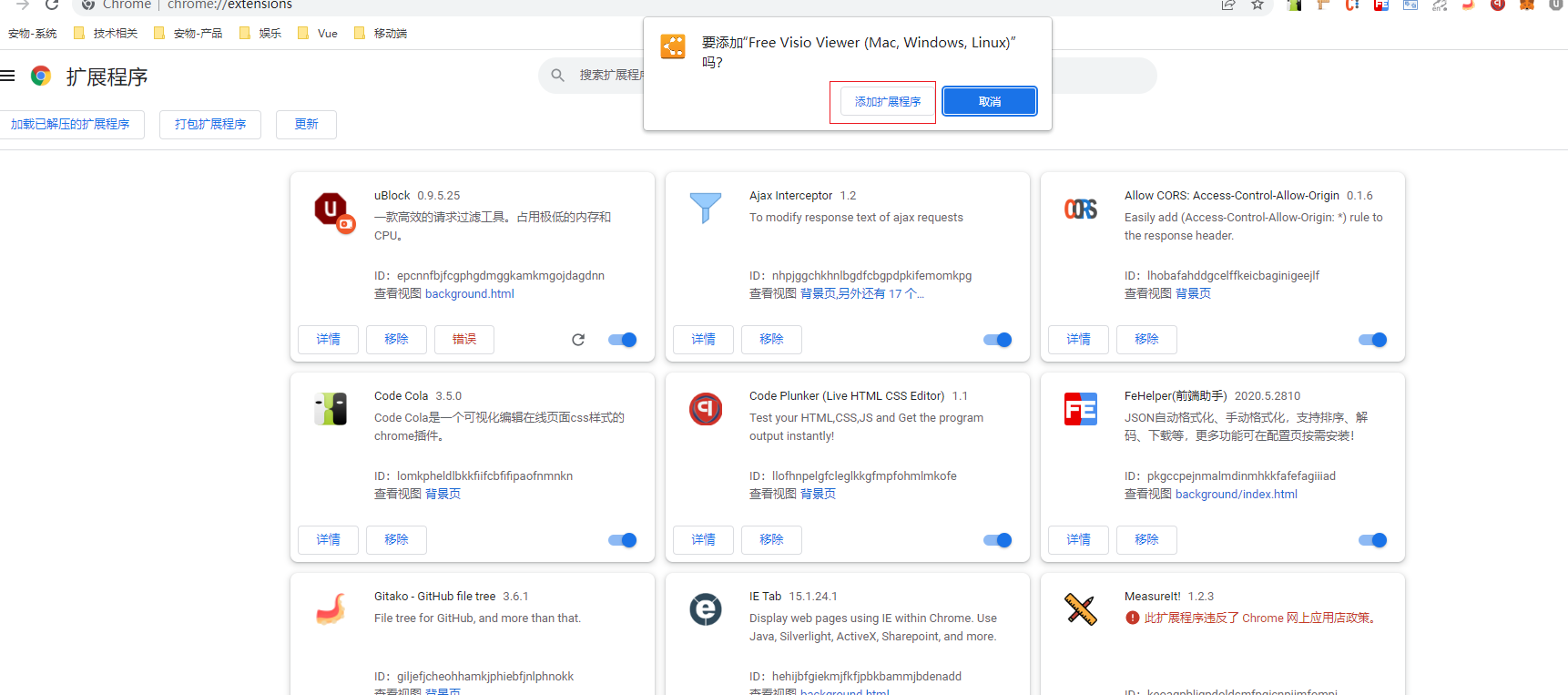Open uBlock 详情 details
The height and width of the screenshot is (695, 1568).
329,340
